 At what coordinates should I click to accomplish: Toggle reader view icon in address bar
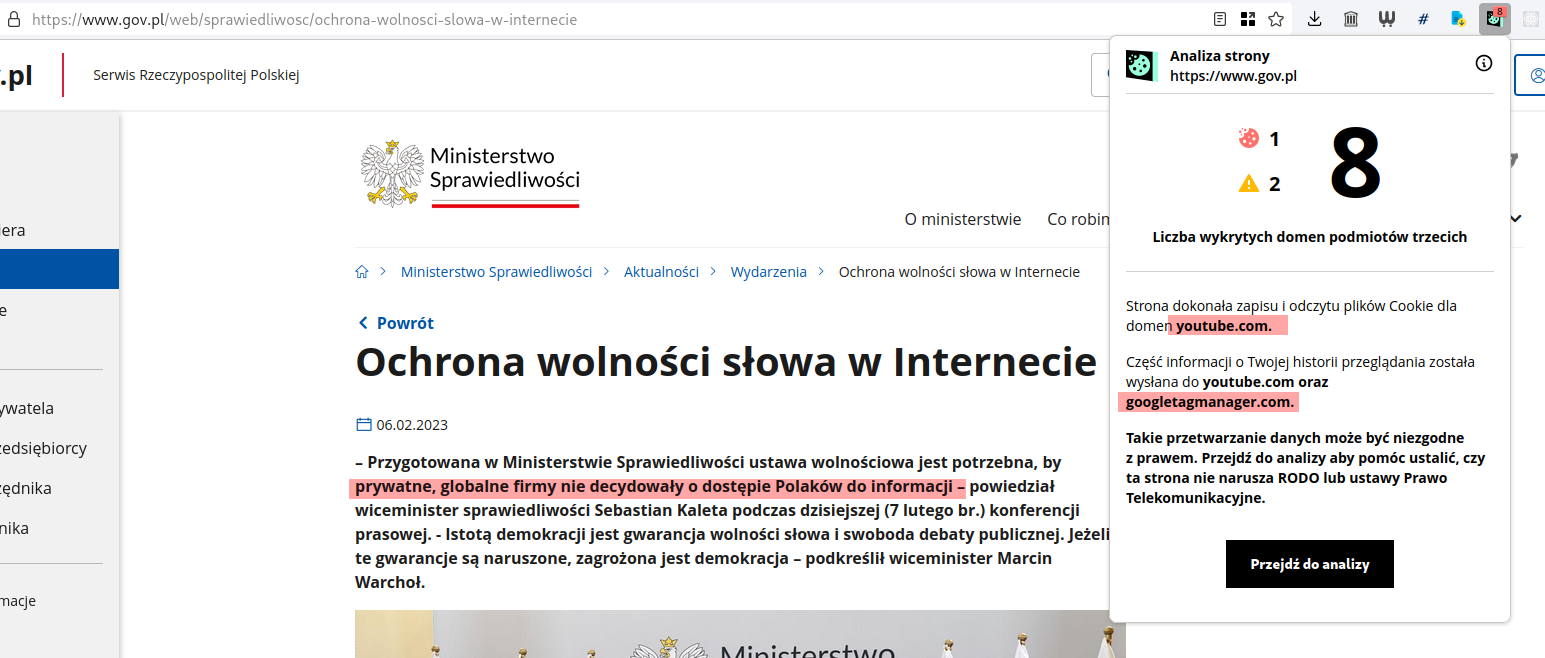1220,19
